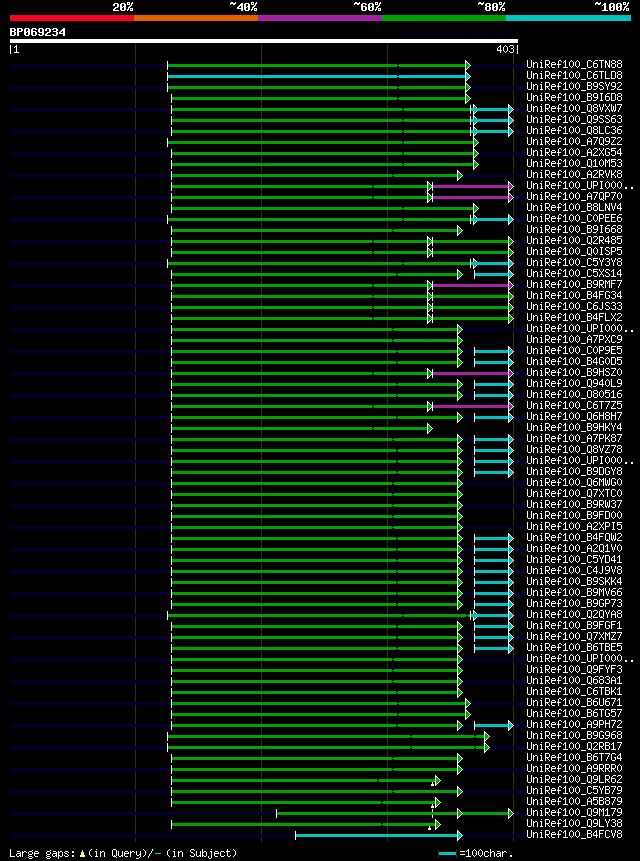The image size is (640, 861).
Task: Open the UniRef100_B4G0D5 entry
Action: (x=574, y=361)
